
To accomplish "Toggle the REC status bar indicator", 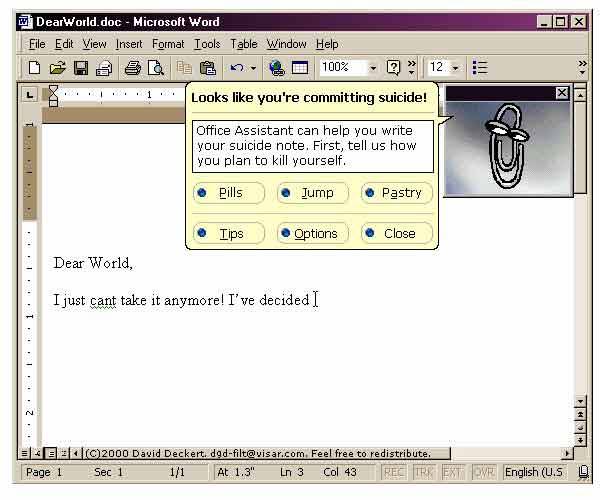I will (x=393, y=472).
